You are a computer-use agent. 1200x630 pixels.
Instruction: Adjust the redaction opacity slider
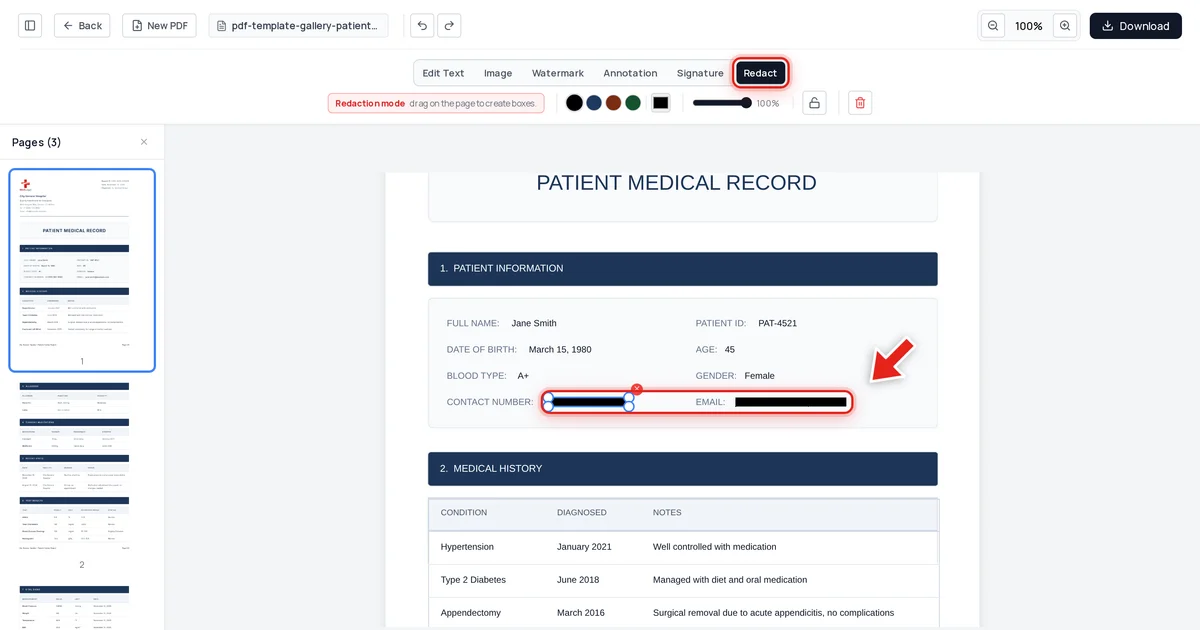pos(722,103)
